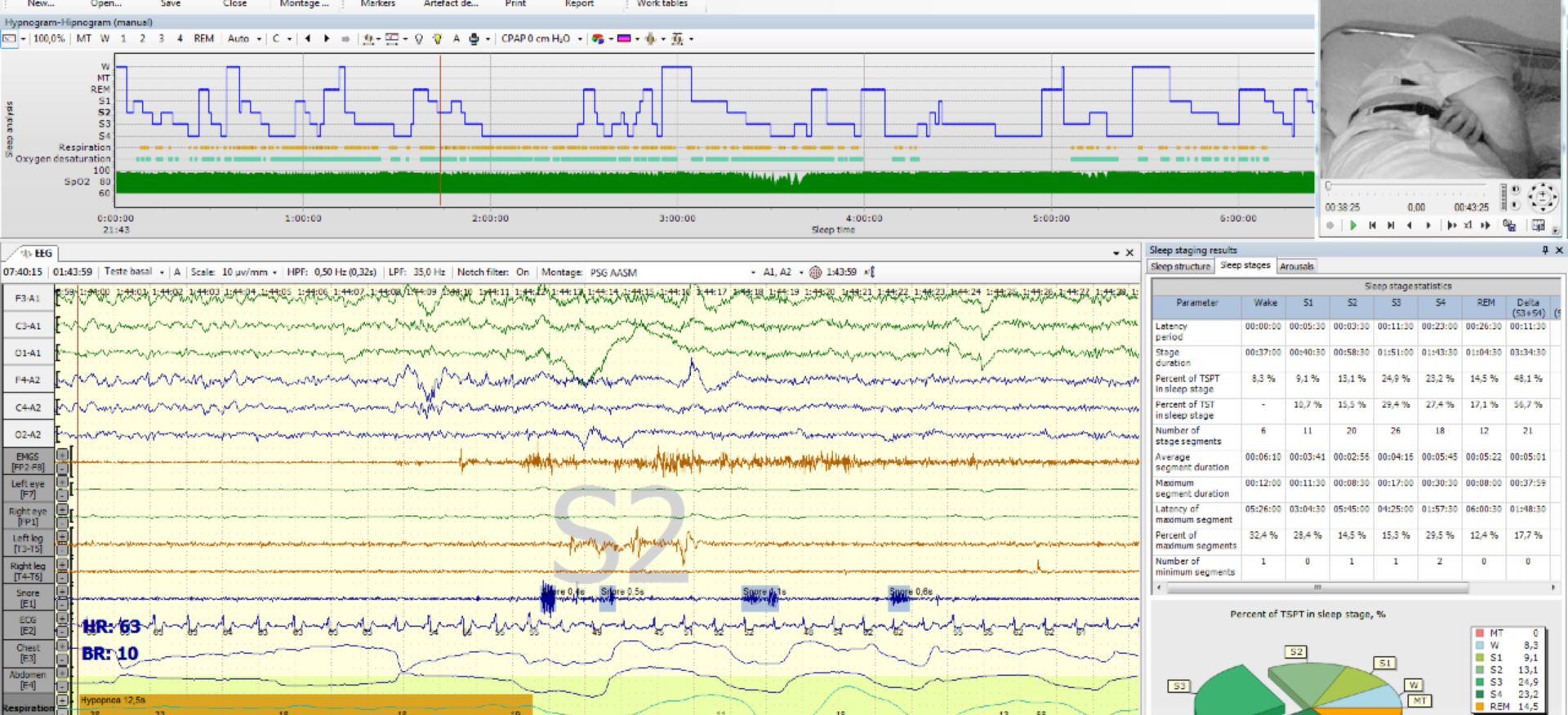The height and width of the screenshot is (715, 1568).
Task: Pick the magenta colour swatch
Action: click(x=625, y=38)
